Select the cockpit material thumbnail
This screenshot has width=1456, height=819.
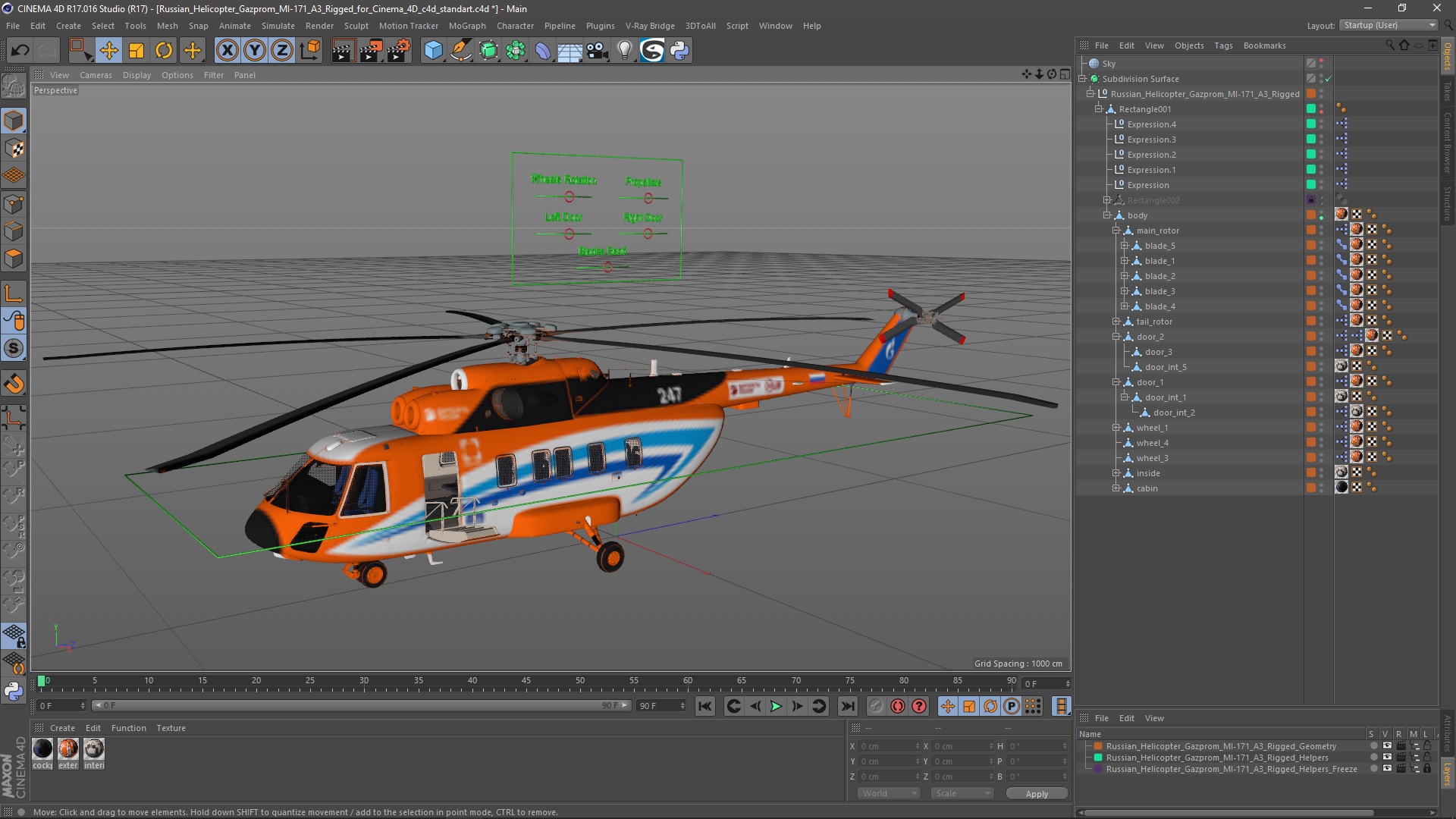click(42, 749)
